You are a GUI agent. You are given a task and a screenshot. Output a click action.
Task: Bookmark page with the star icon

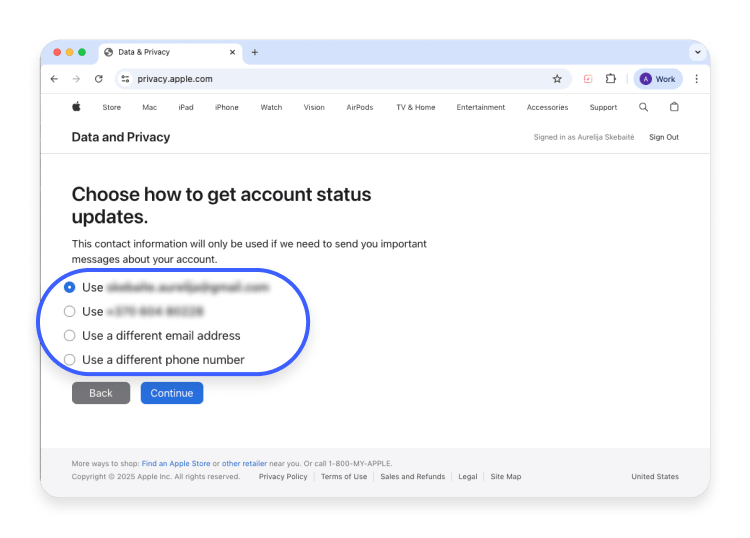[x=557, y=79]
